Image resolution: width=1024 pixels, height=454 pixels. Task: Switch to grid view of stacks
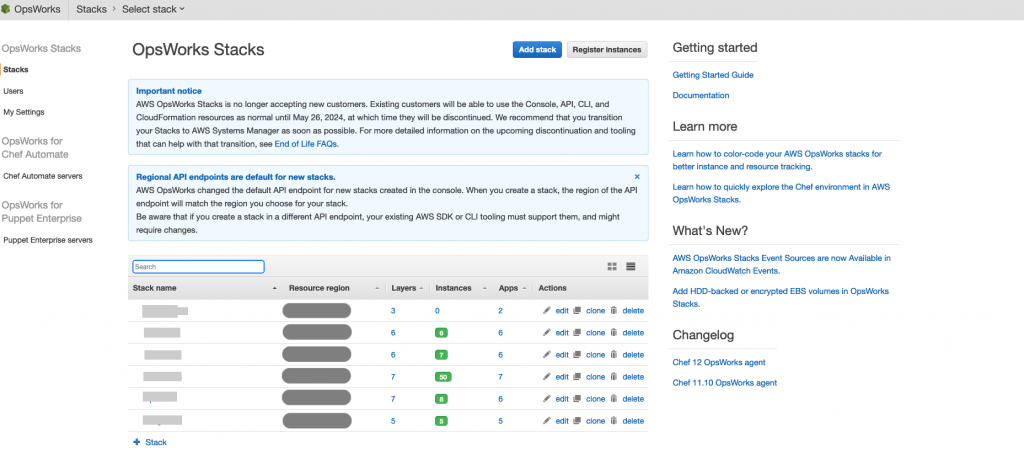click(x=612, y=267)
